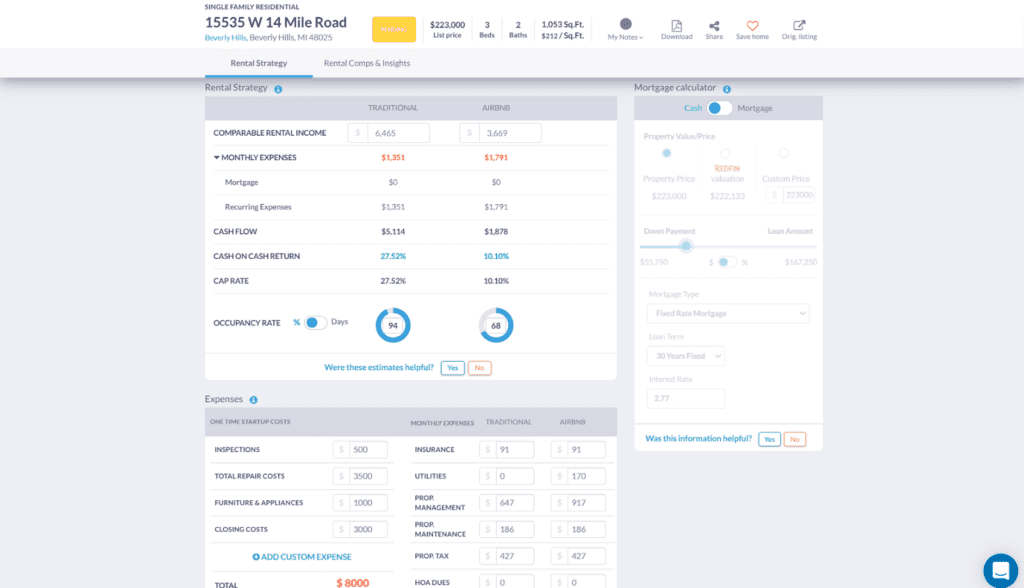Collapse the Monthly Expenses row
Viewport: 1024px width, 588px height.
(x=217, y=157)
